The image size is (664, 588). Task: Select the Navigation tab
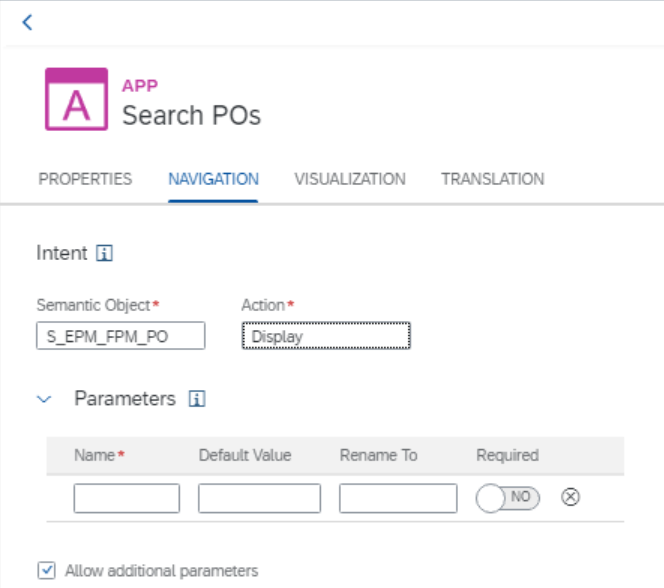[213, 179]
